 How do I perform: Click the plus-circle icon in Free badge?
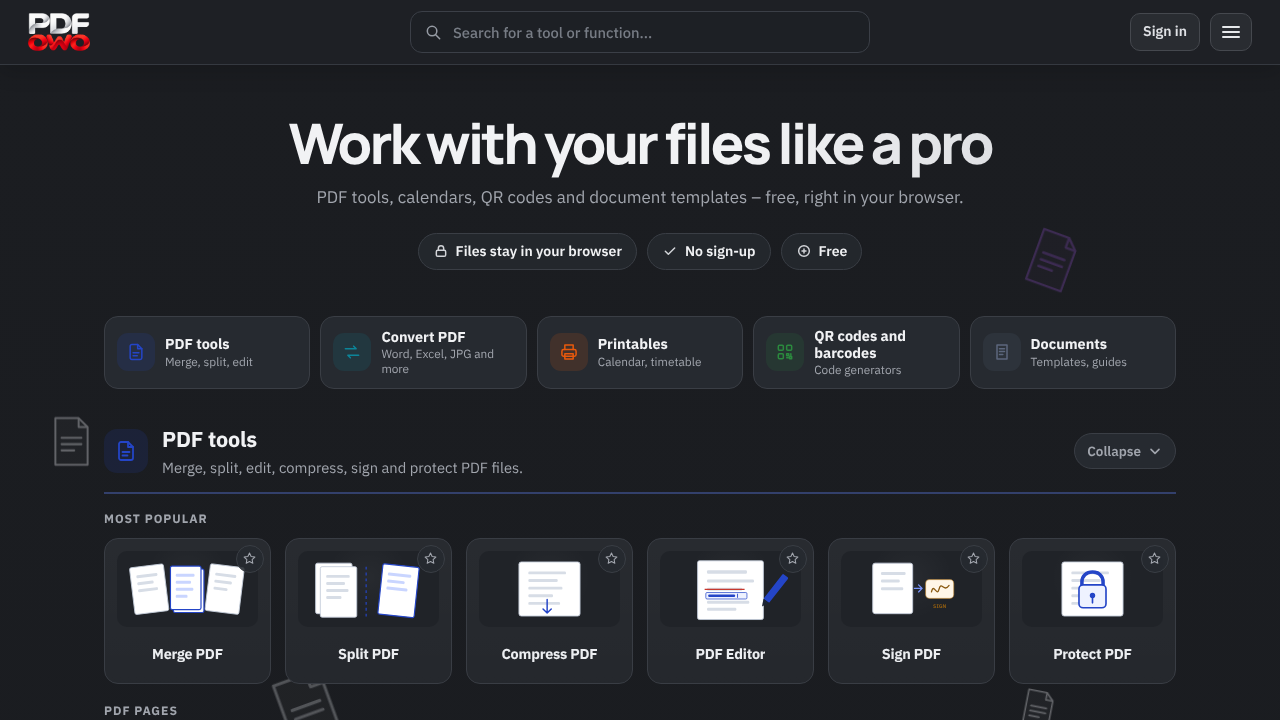[x=804, y=251]
